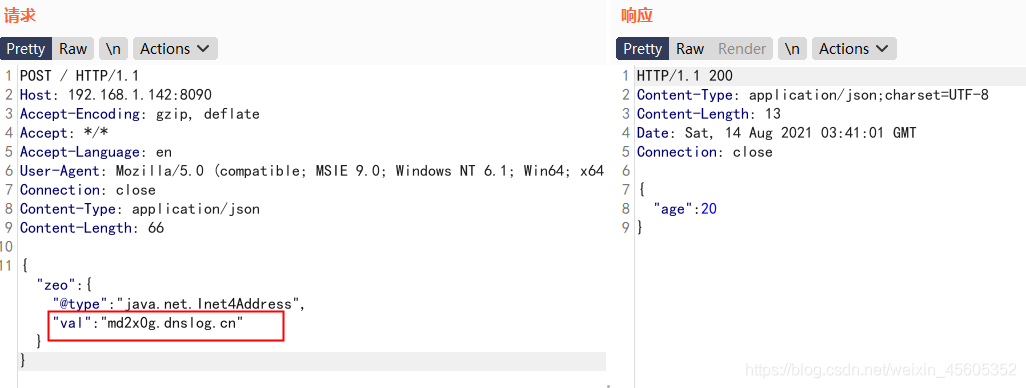The width and height of the screenshot is (1026, 388).
Task: Click the "age":20 response body line
Action: click(685, 209)
